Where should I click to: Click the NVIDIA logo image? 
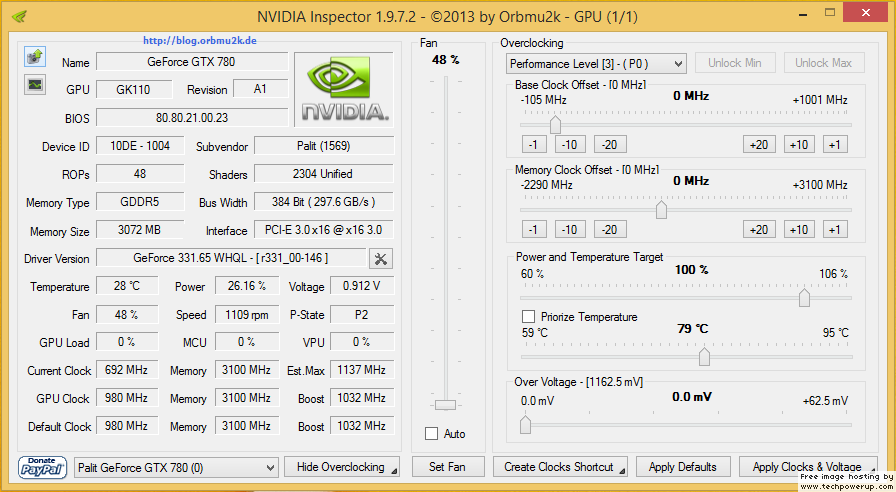tap(344, 89)
